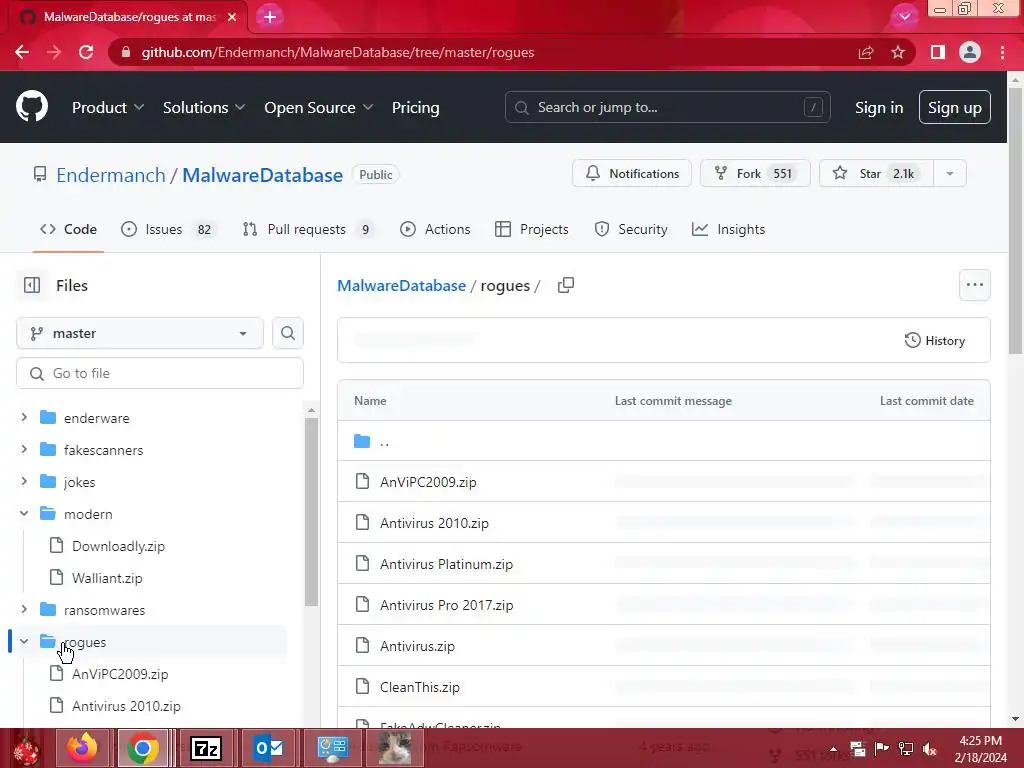Open Antivirus Platinum.zip in file list

coord(446,564)
